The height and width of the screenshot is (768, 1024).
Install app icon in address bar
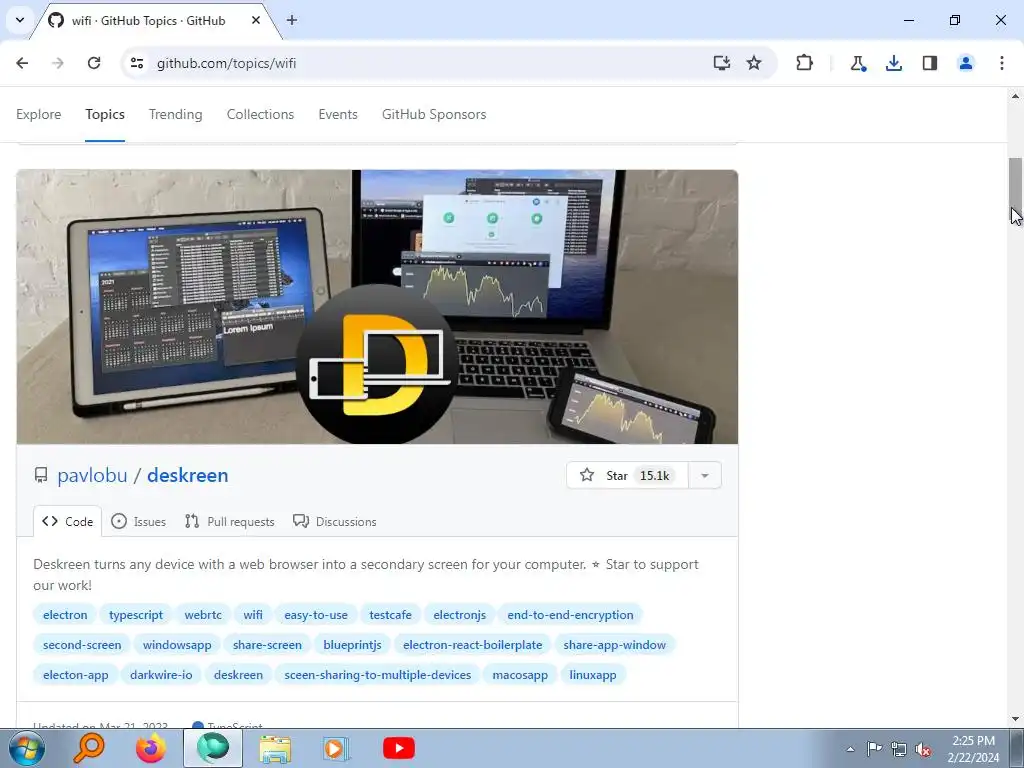722,63
